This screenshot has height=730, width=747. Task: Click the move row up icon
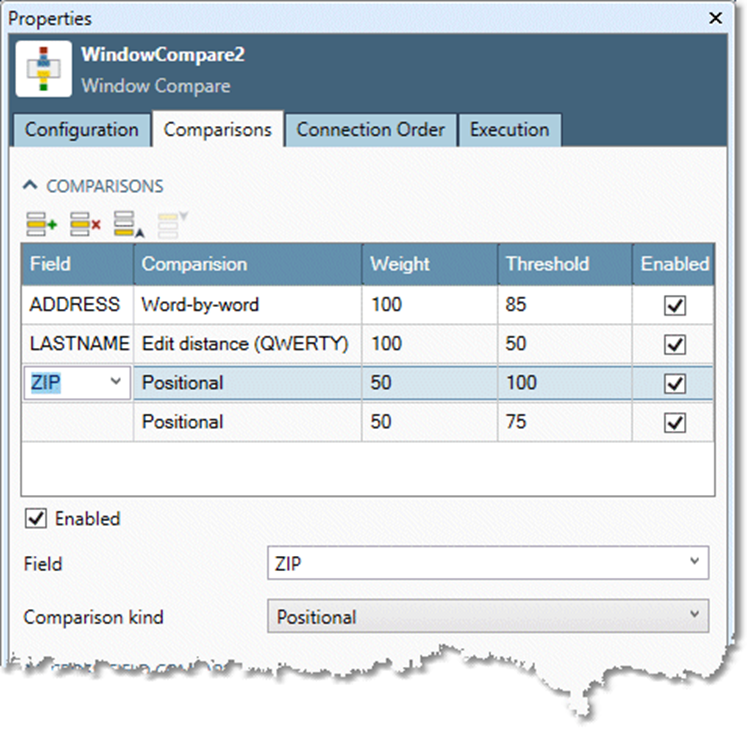point(127,225)
